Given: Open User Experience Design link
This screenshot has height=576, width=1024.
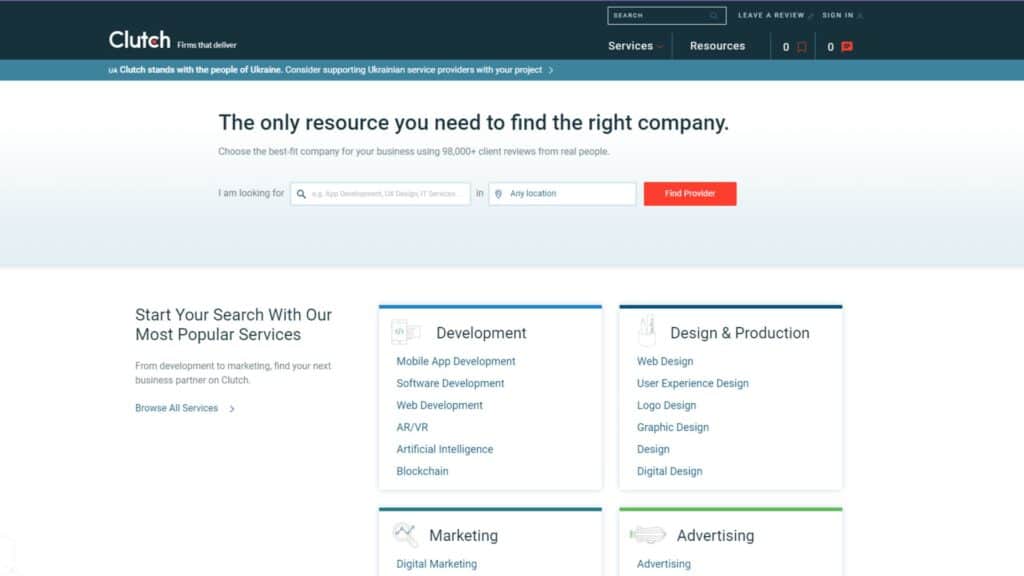Looking at the screenshot, I should tap(692, 383).
